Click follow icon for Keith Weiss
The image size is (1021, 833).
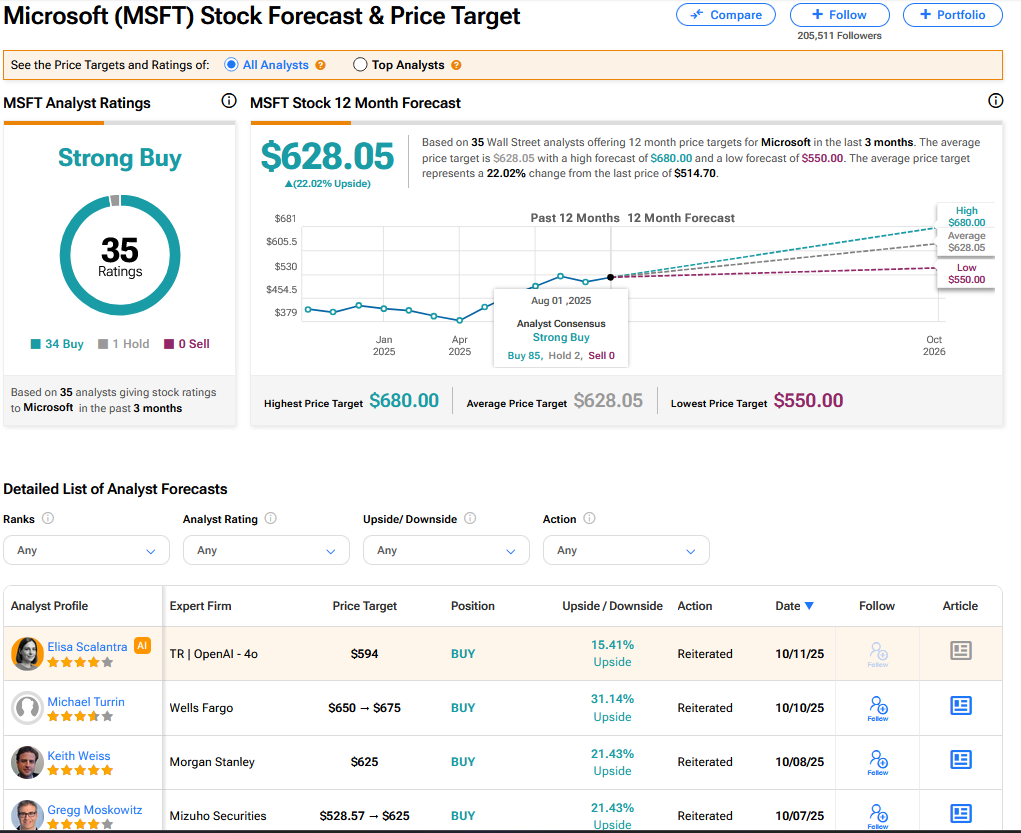(877, 761)
